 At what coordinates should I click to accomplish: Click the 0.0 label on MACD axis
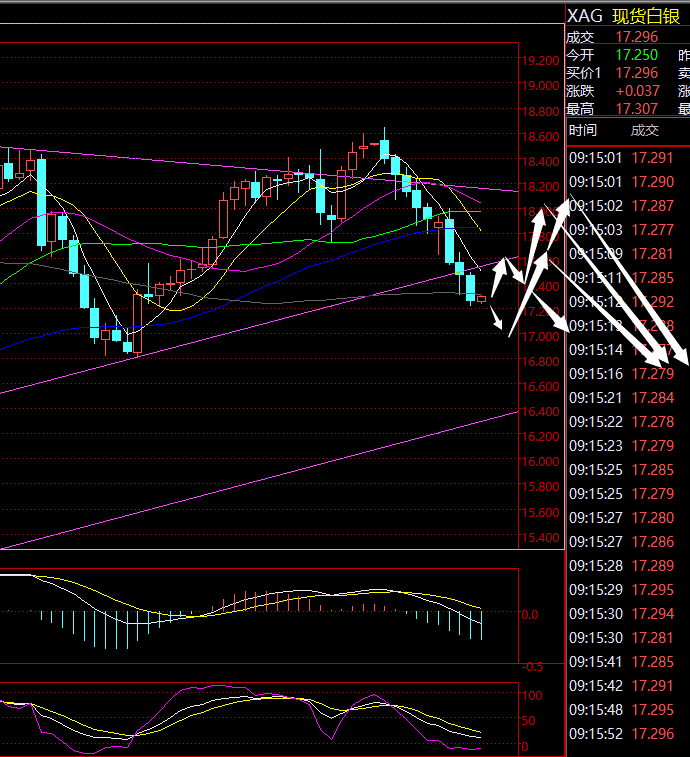point(530,615)
